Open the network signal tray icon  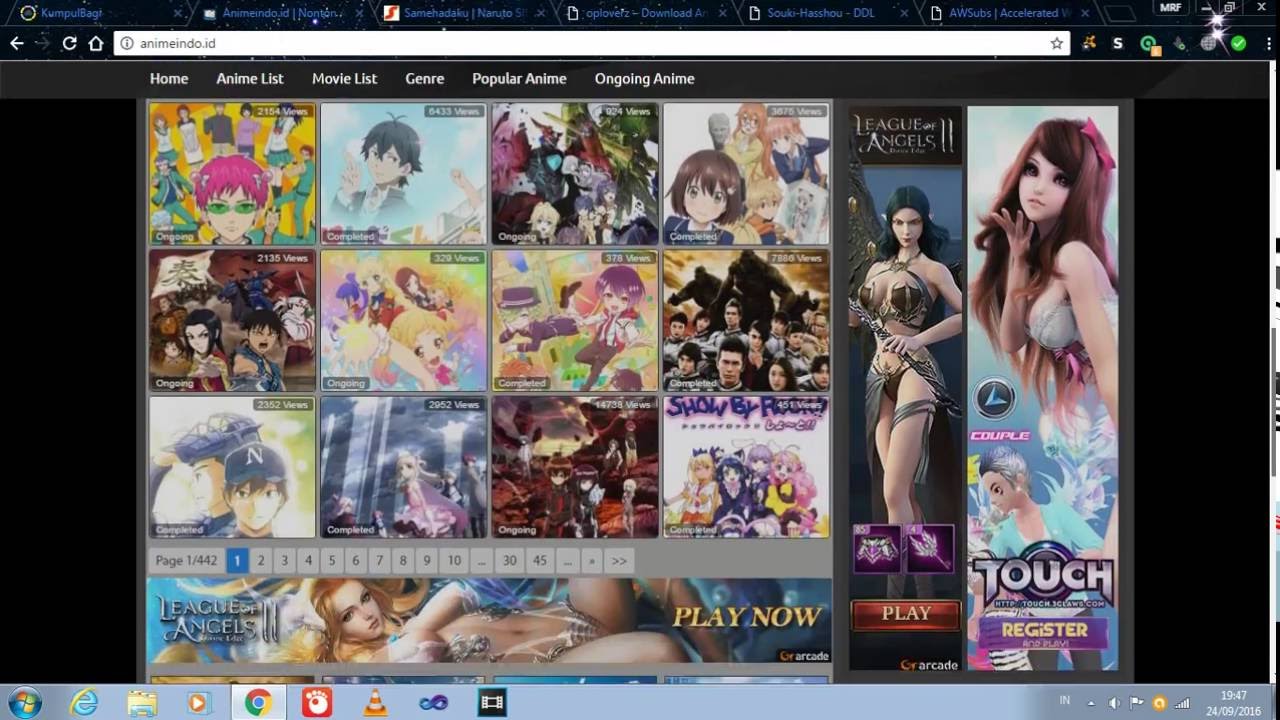pos(1183,702)
